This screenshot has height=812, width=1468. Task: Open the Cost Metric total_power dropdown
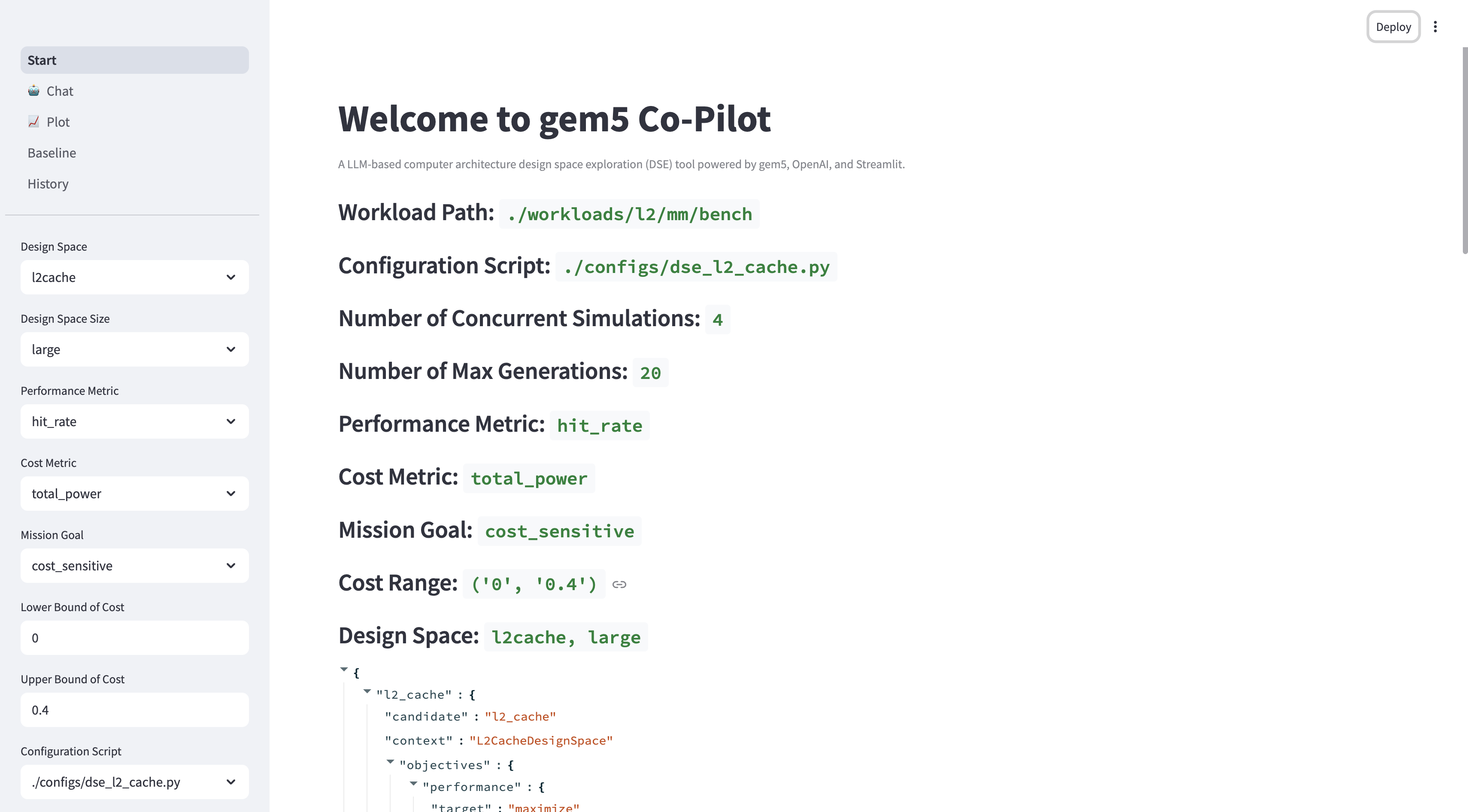[x=134, y=494]
